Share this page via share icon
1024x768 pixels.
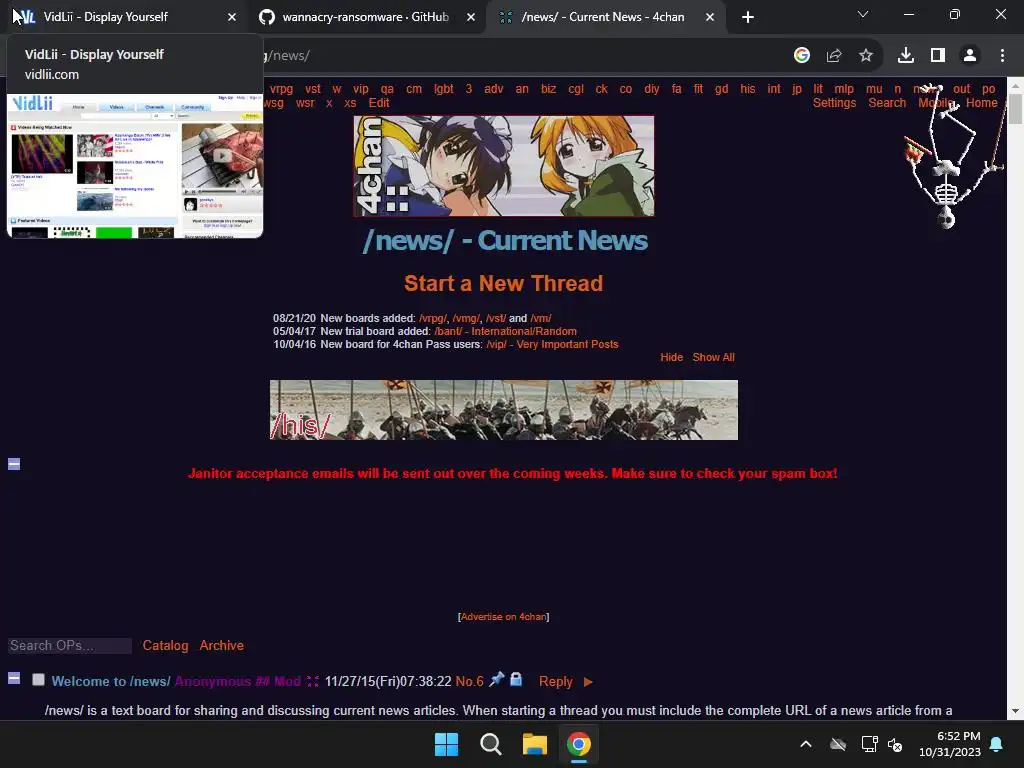click(834, 56)
